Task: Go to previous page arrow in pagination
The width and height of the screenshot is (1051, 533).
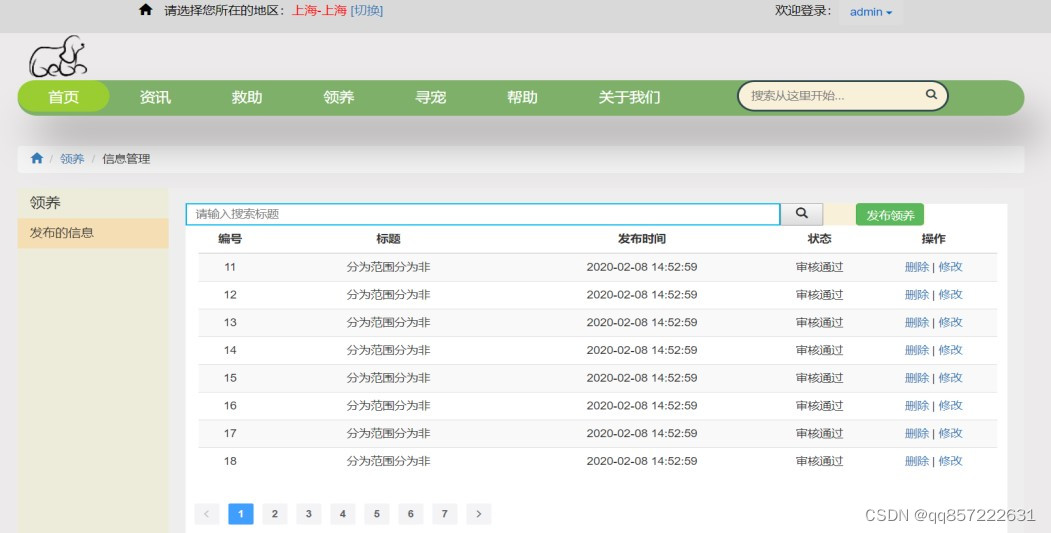Action: pos(206,514)
